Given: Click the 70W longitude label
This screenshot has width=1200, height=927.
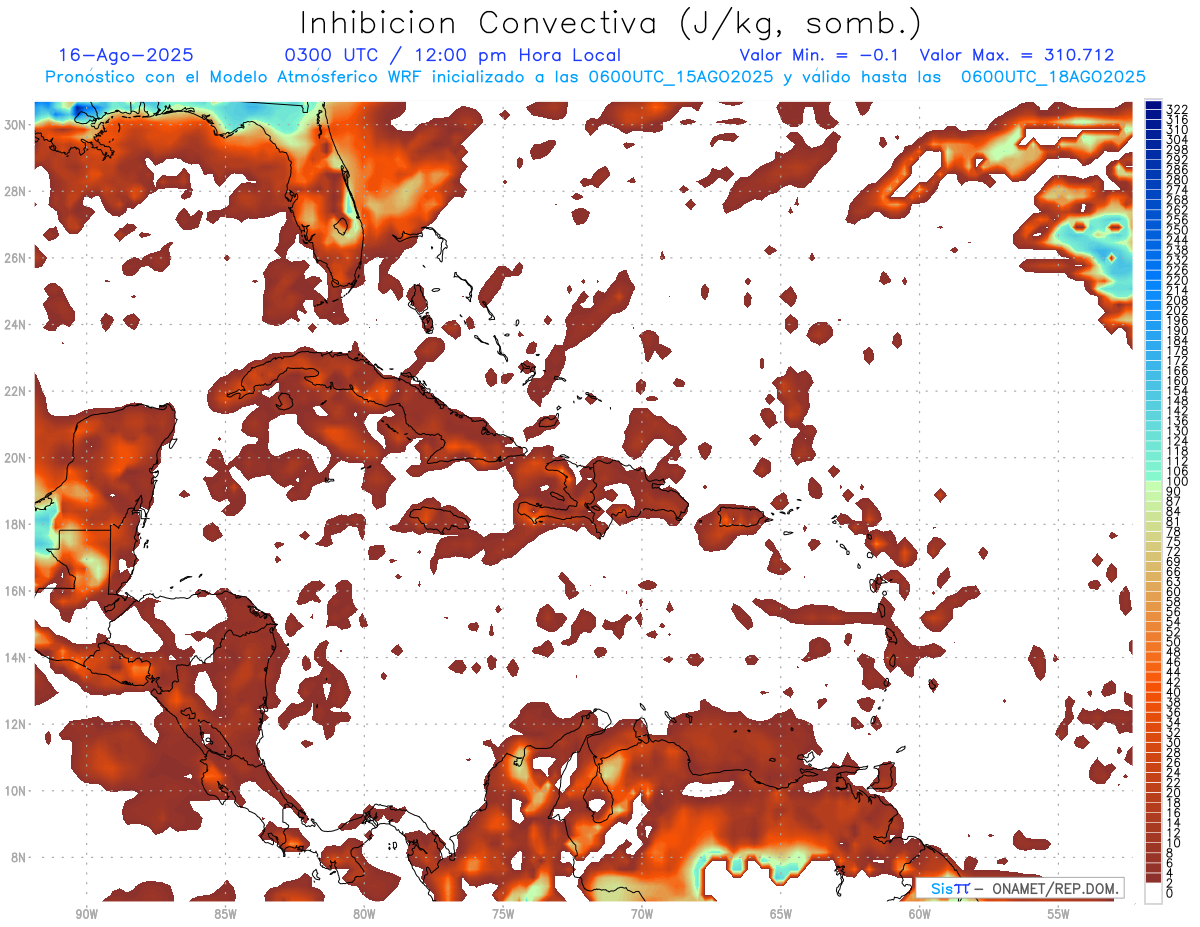Looking at the screenshot, I should [642, 914].
